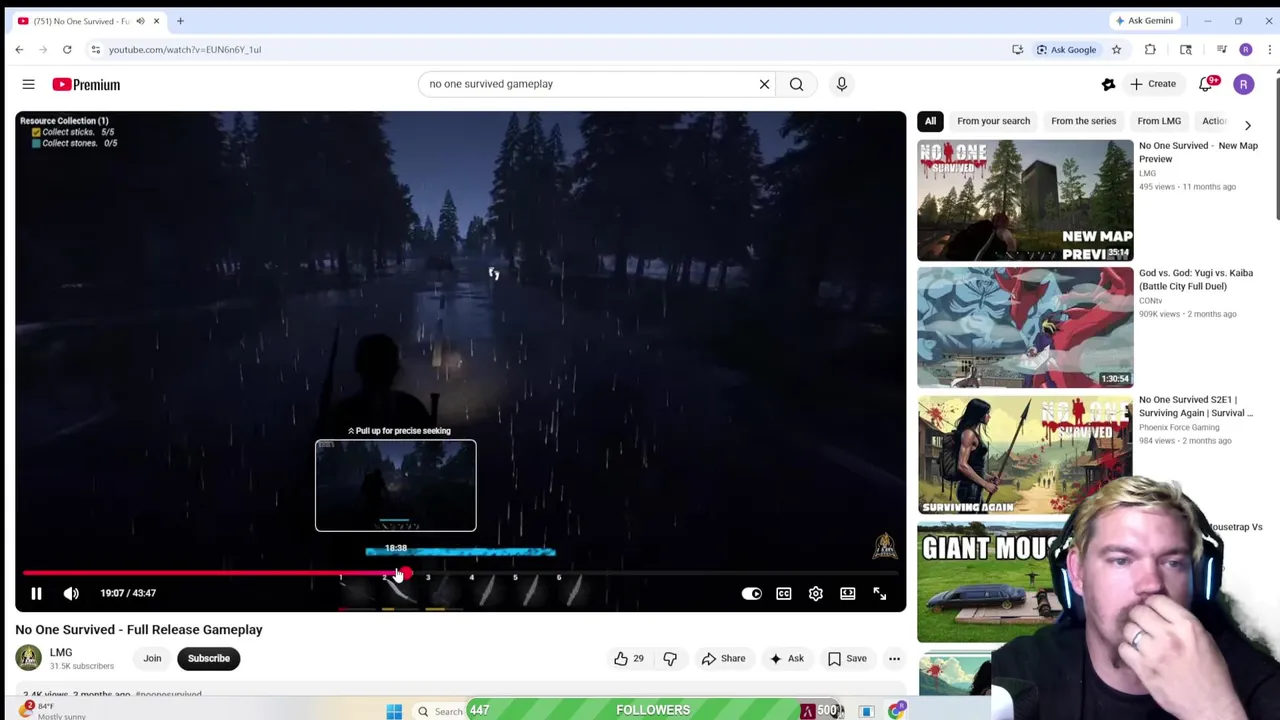Open the tab search icon in the Chrome toolbar

click(x=1186, y=49)
